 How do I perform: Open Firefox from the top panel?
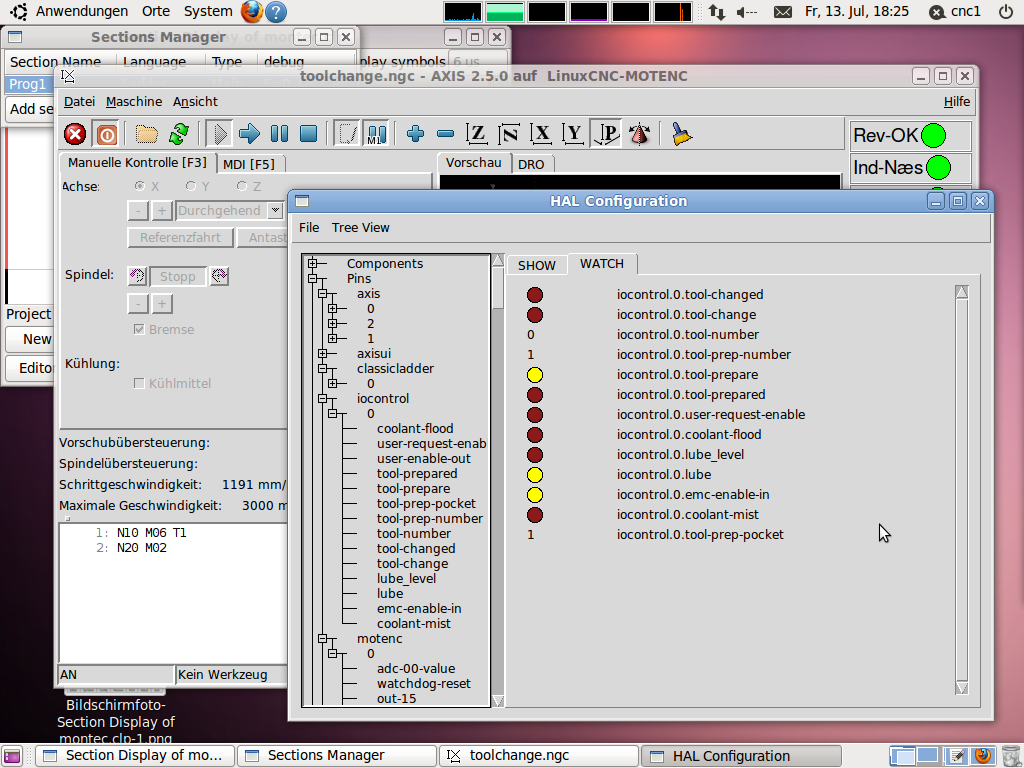251,12
